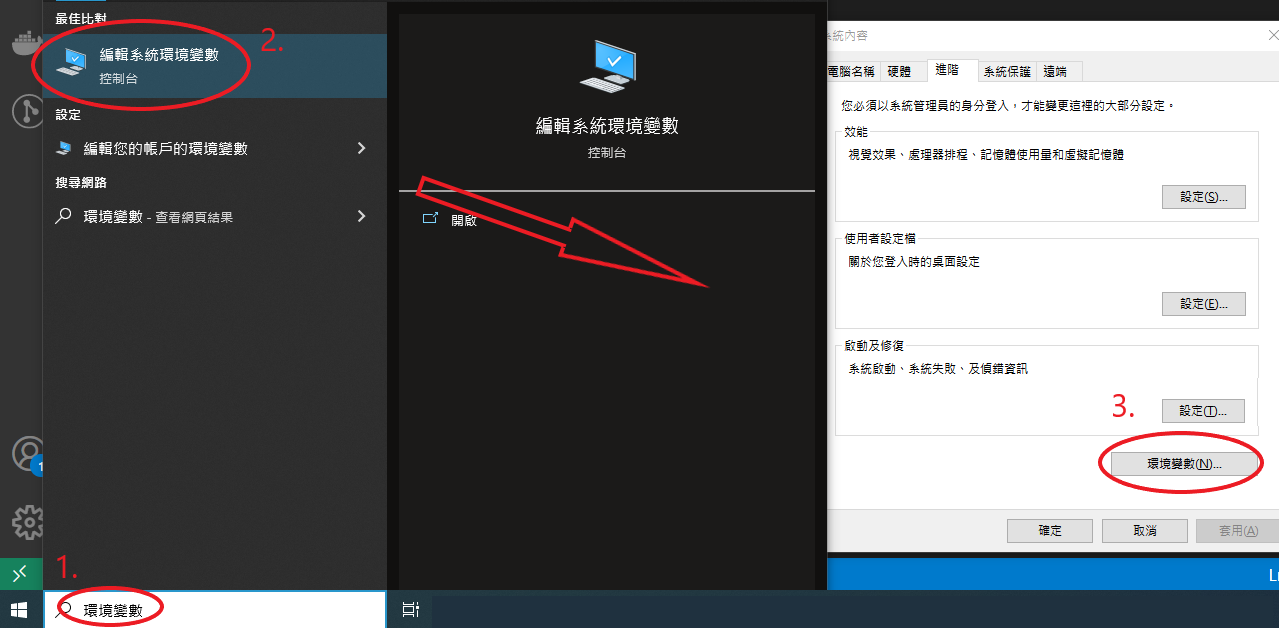Screen dimensions: 1279x628
Task: Open Task View from the taskbar
Action: pos(410,607)
